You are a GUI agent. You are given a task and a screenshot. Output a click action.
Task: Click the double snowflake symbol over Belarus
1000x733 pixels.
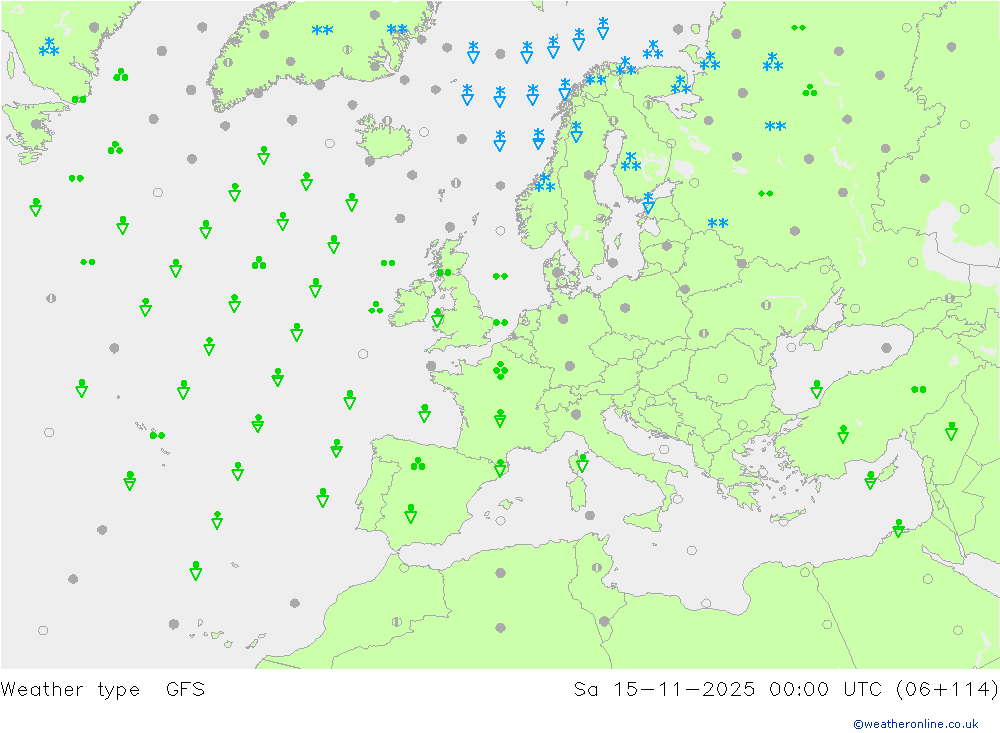(718, 223)
